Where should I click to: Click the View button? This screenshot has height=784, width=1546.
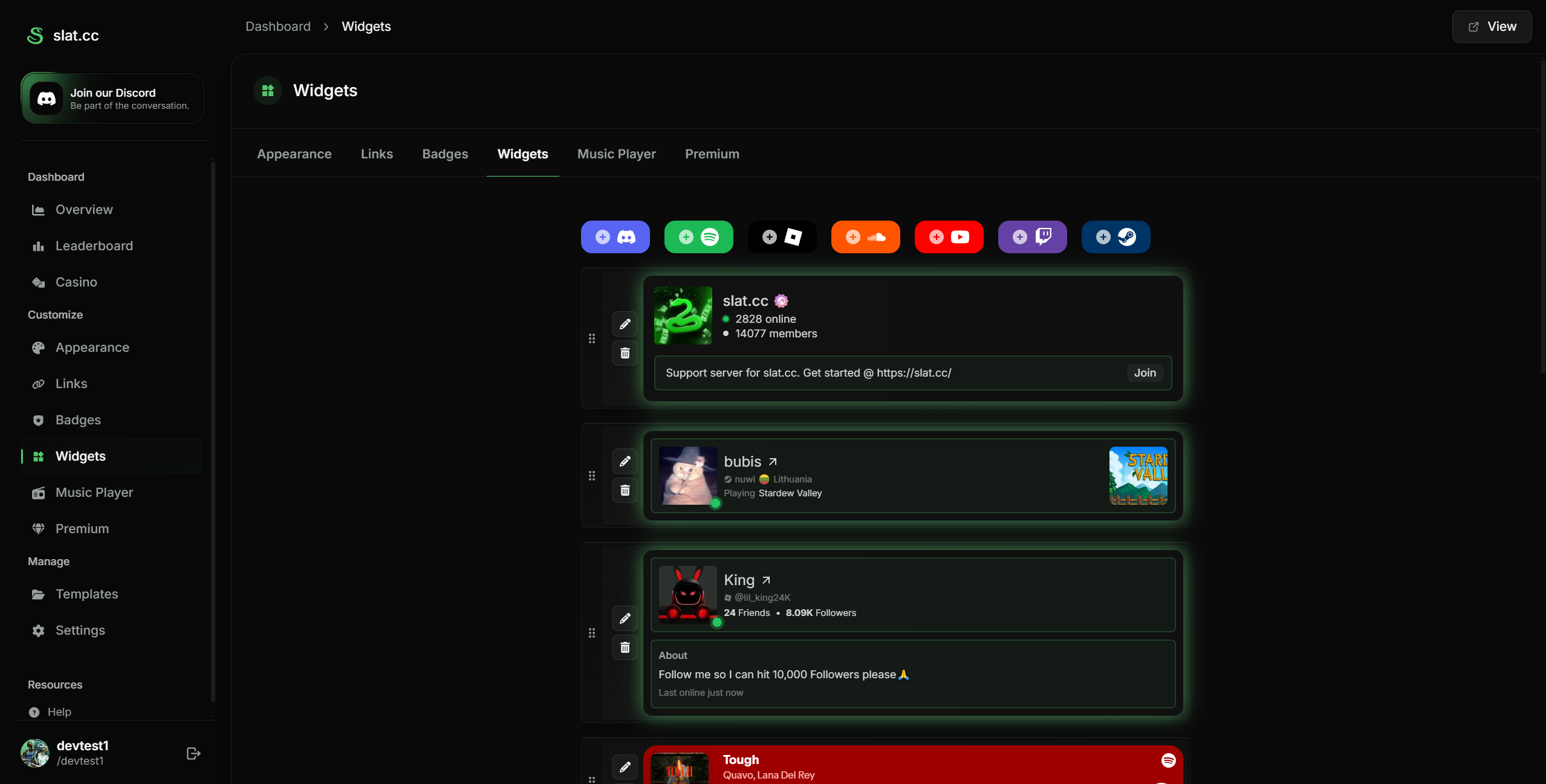(x=1492, y=27)
